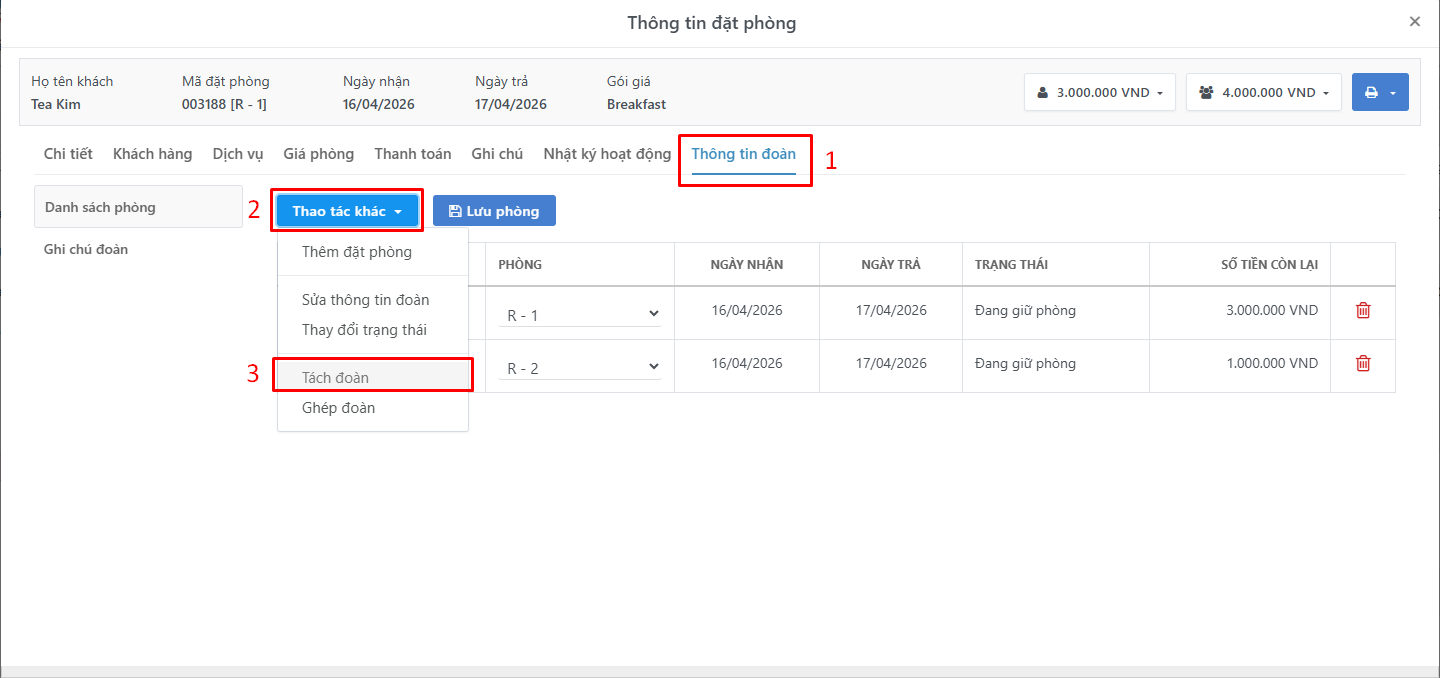The width and height of the screenshot is (1440, 678).
Task: Click the Lưu phòng button
Action: [494, 211]
